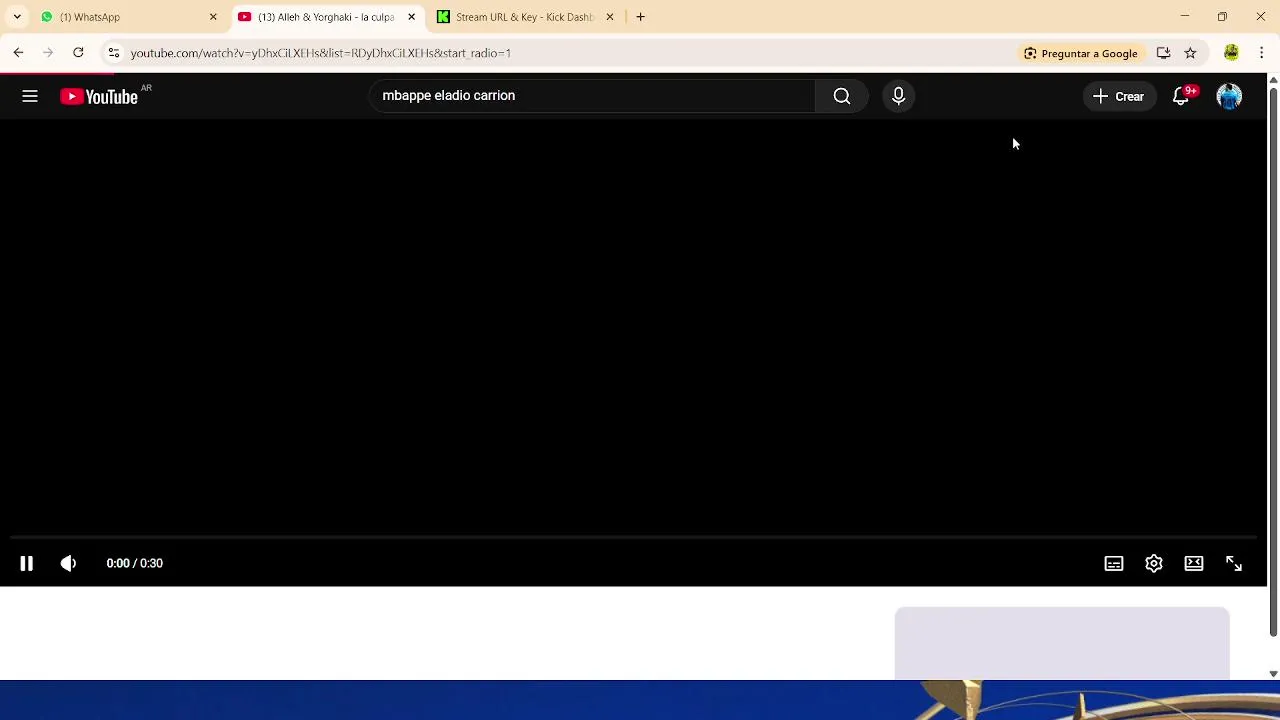
Task: Click the page vertical scrollbar thumb
Action: pos(1273,360)
